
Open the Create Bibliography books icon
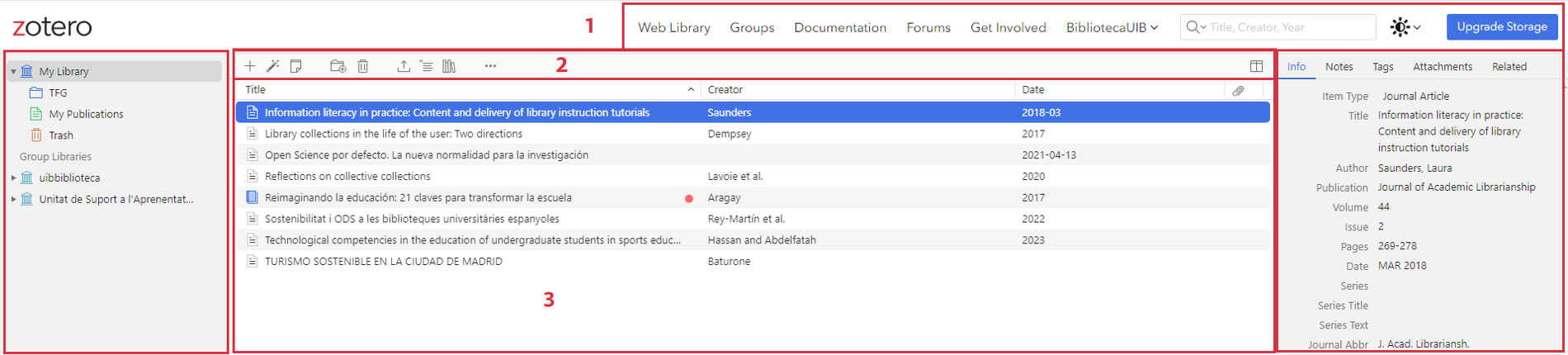coord(449,66)
